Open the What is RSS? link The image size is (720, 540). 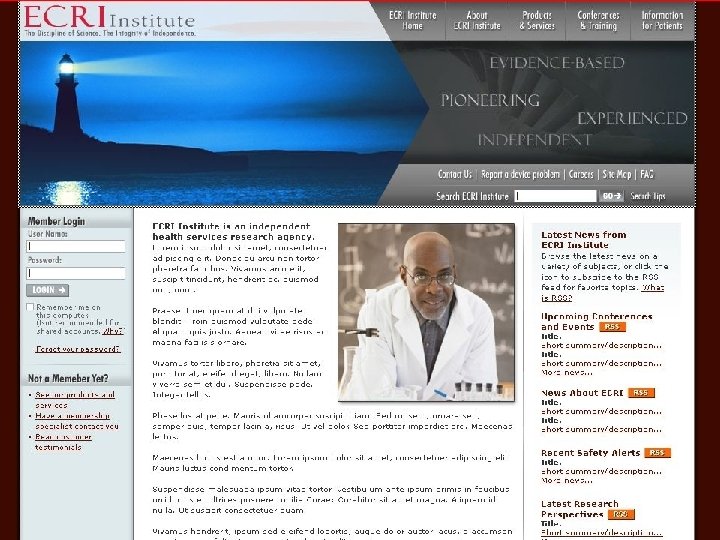602,292
